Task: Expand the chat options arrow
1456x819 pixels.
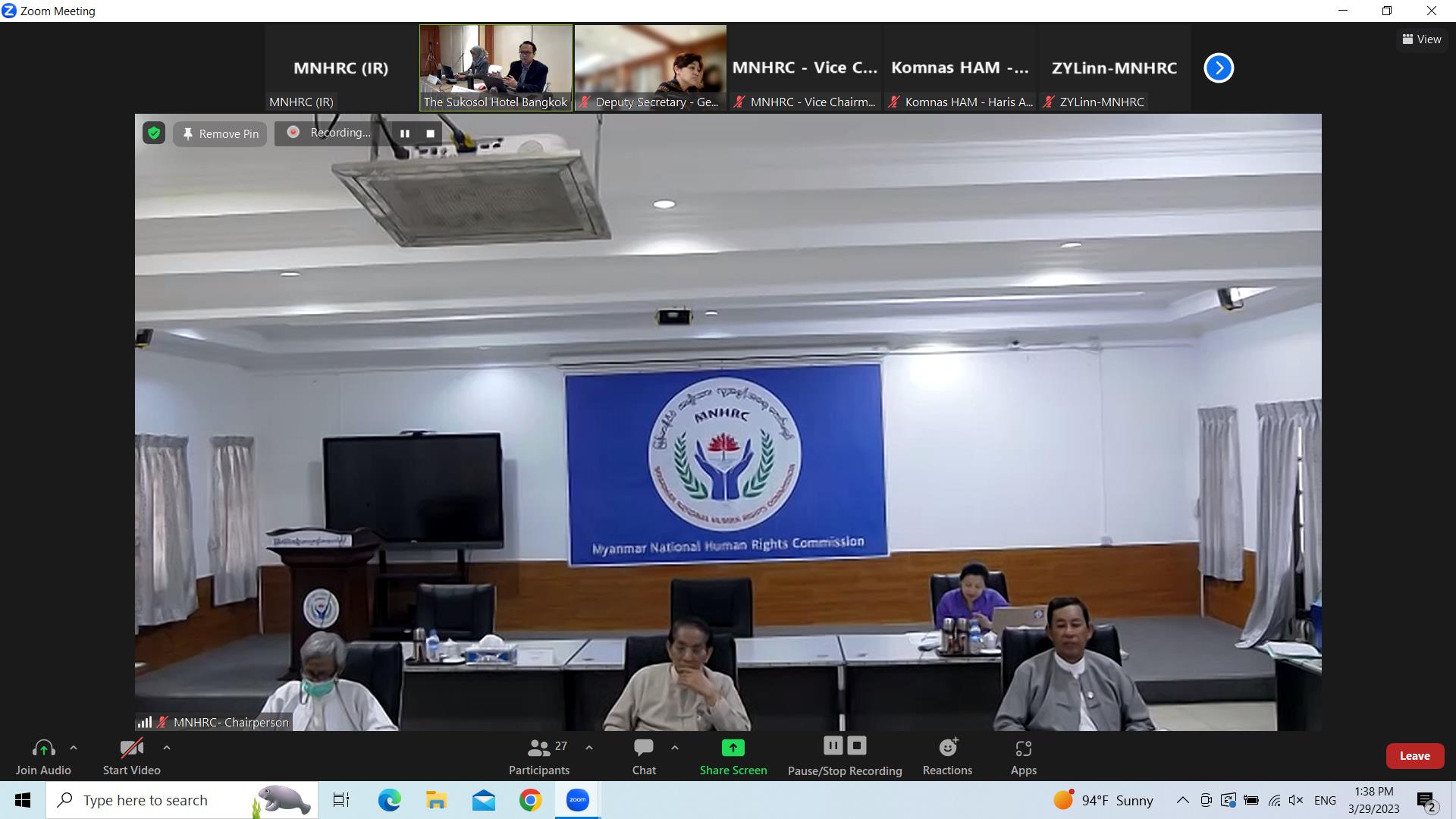Action: click(675, 748)
